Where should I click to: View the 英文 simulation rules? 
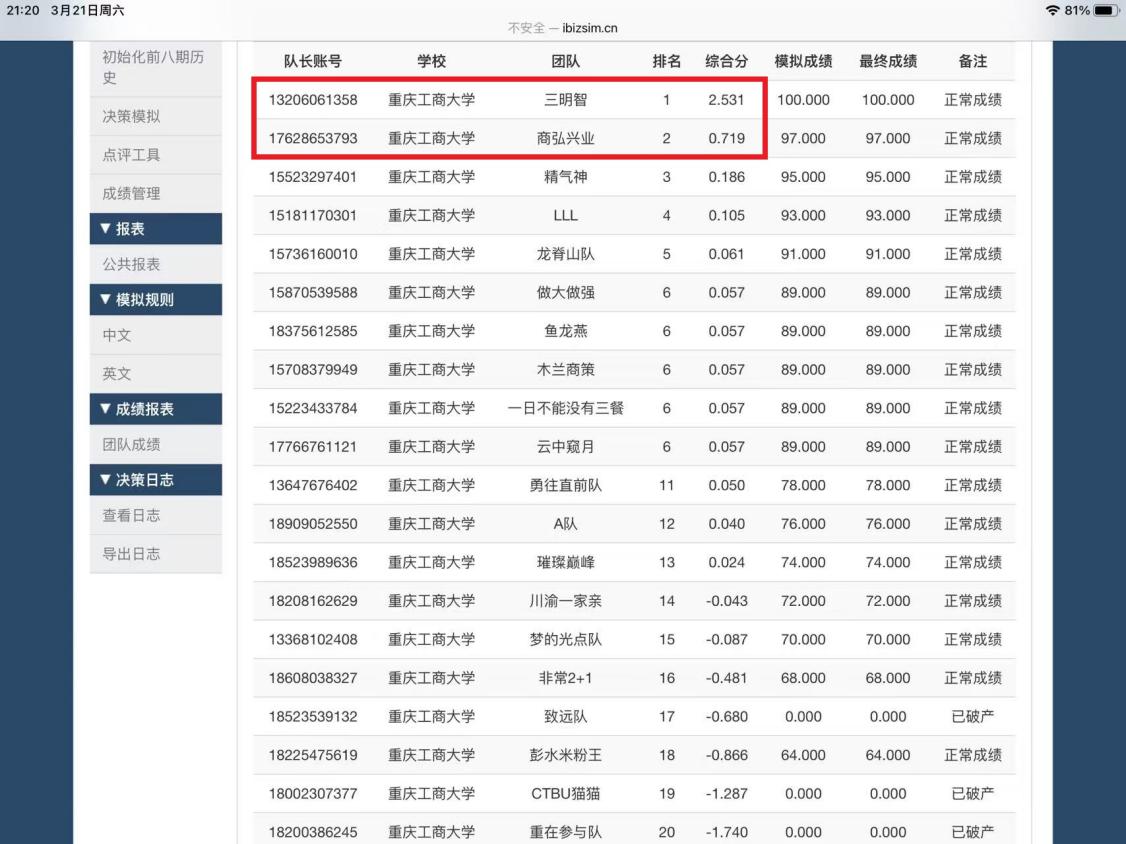coord(155,373)
